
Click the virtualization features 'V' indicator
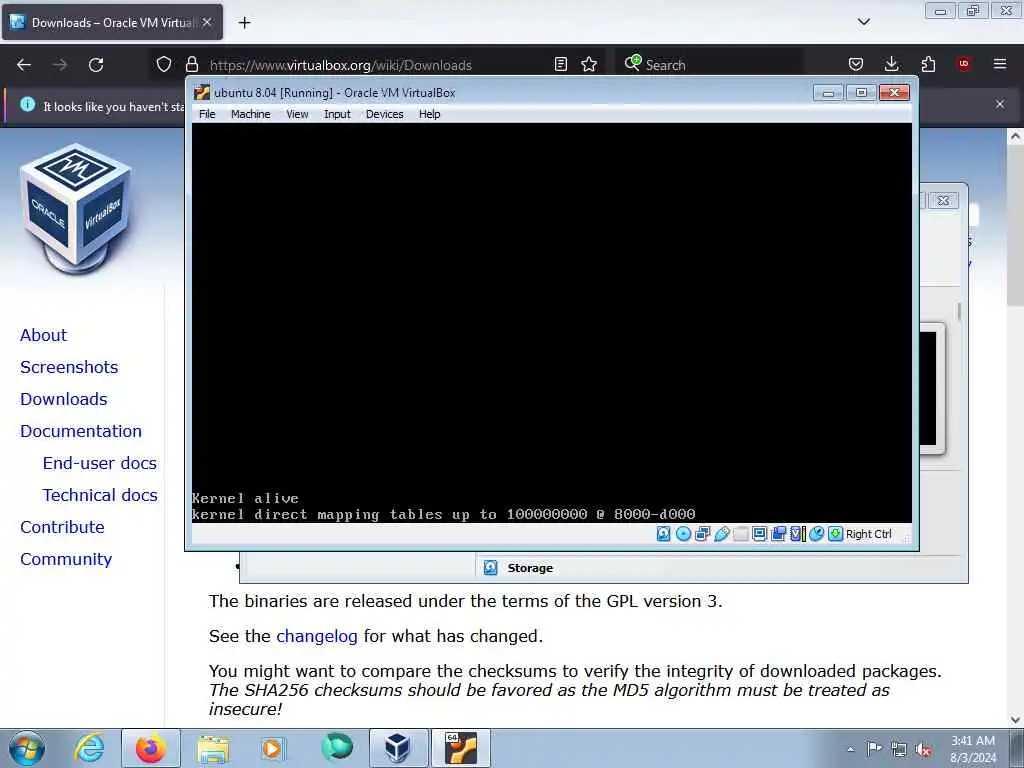(797, 534)
